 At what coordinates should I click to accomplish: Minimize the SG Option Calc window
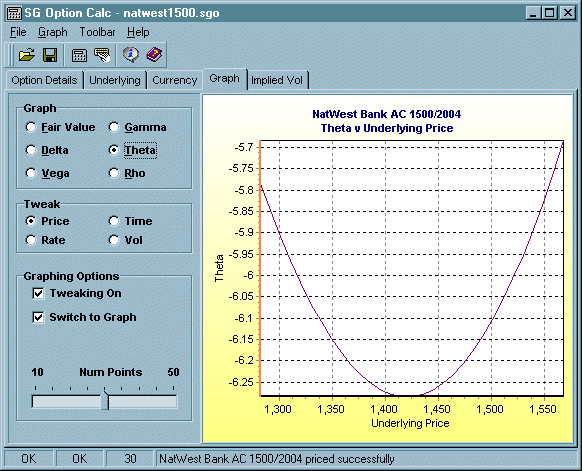click(533, 13)
